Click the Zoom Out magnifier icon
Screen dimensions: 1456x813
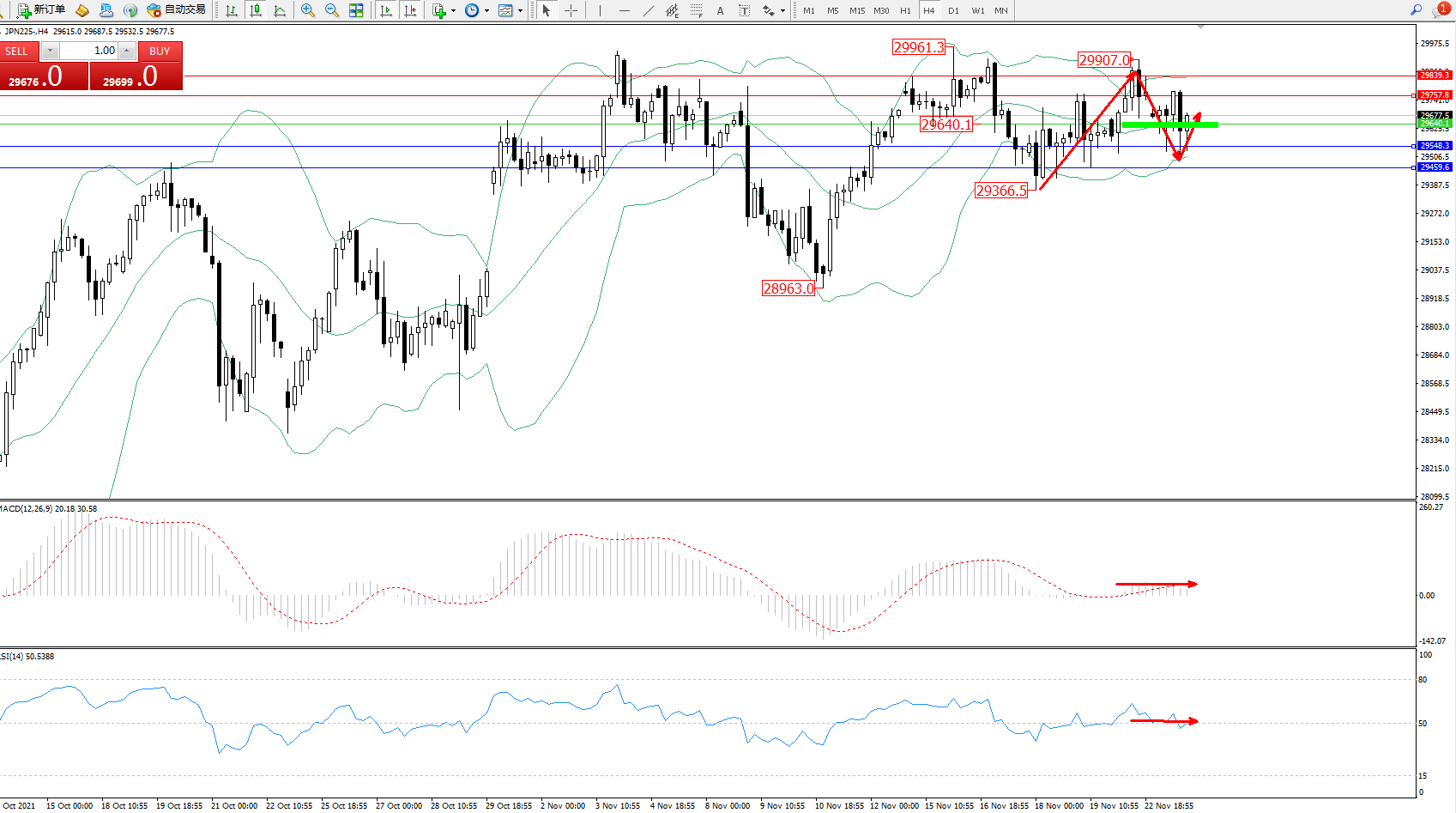[331, 10]
